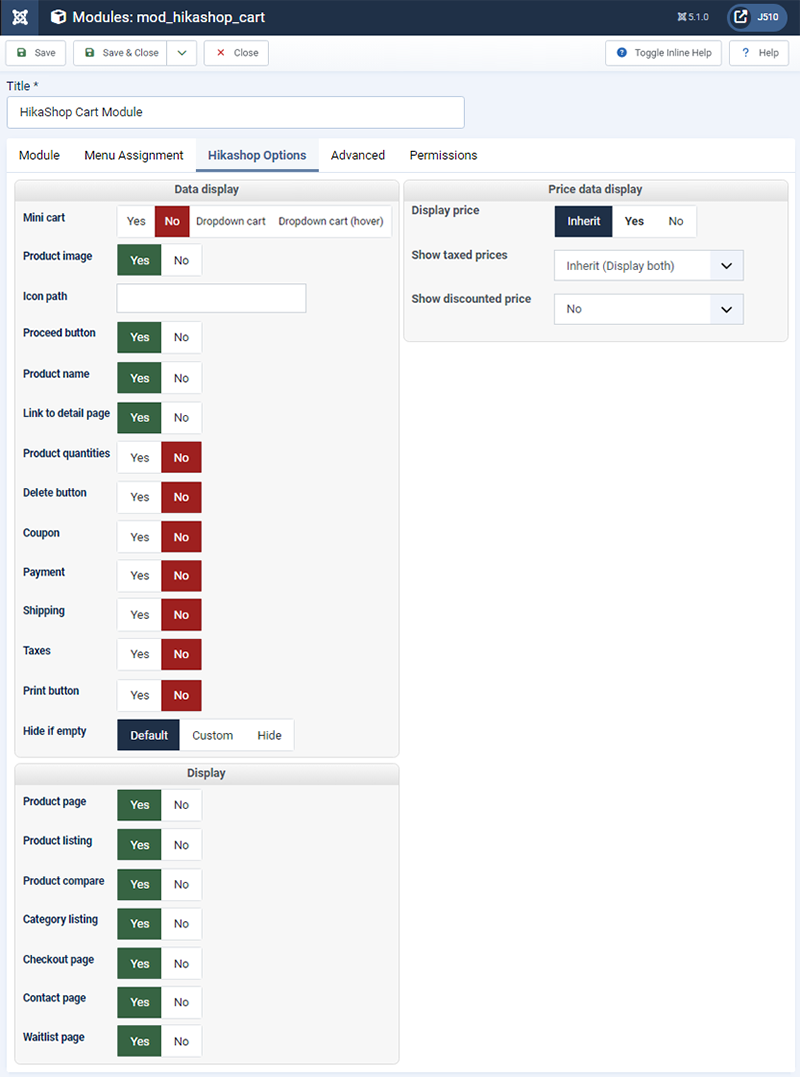Expand the Save & Close dropdown arrow
The image size is (800, 1077).
[x=182, y=53]
